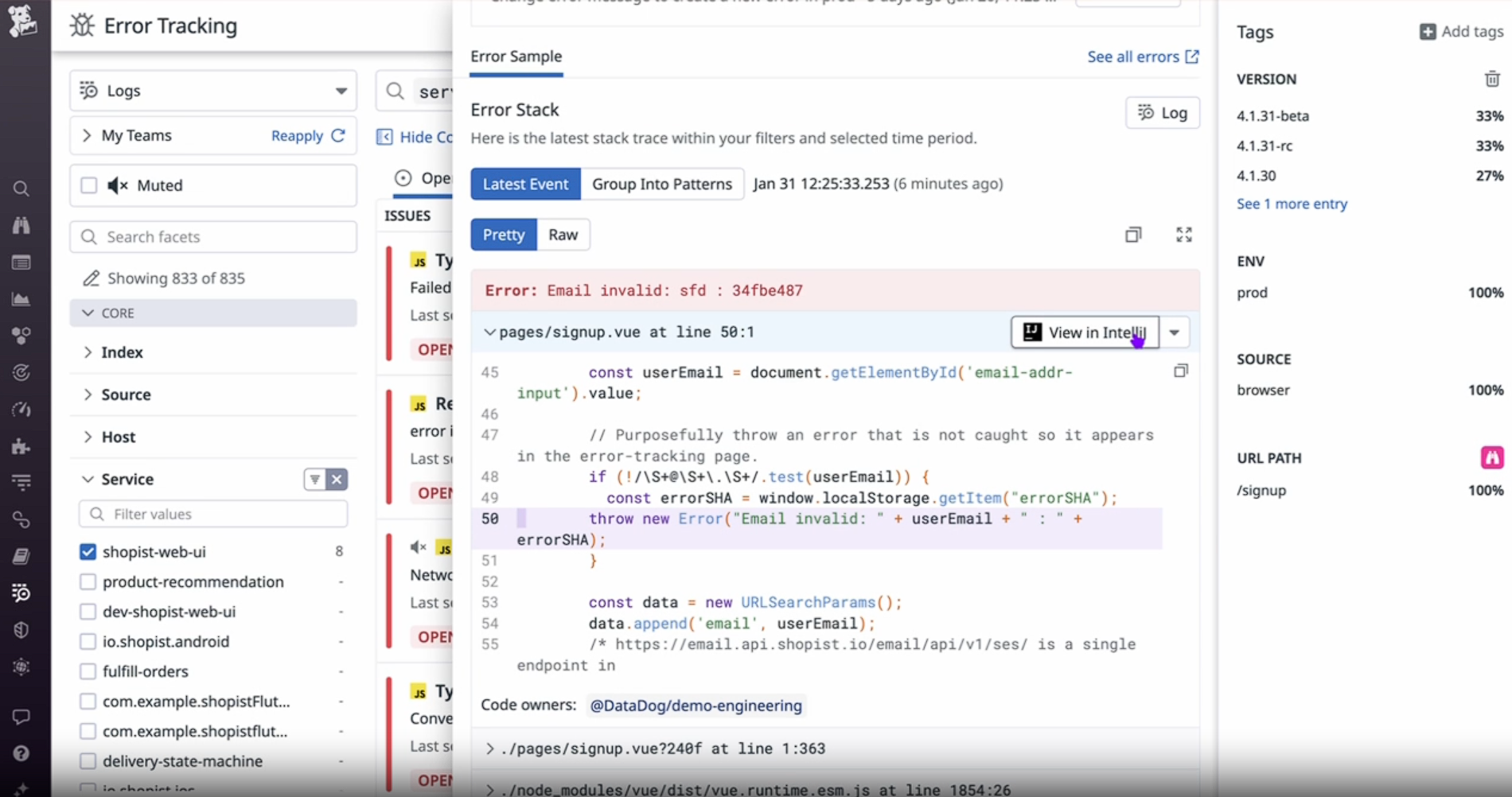Click Reapply link
This screenshot has height=797, width=1512.
coord(297,135)
